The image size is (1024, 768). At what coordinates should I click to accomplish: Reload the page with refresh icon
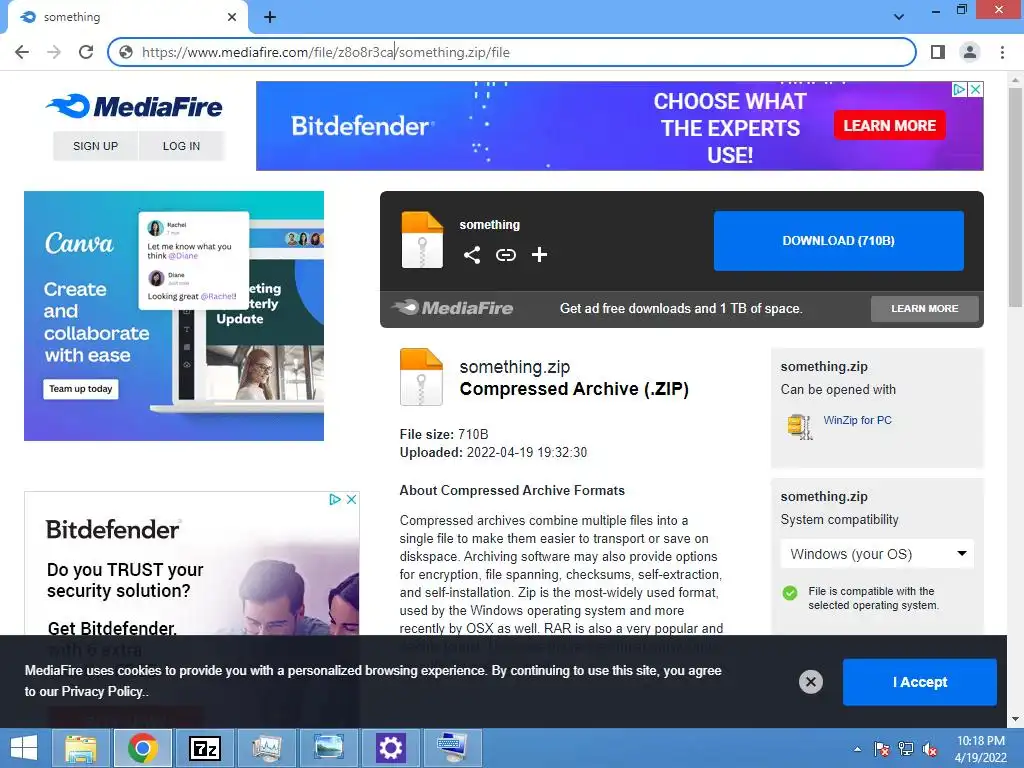(x=86, y=52)
